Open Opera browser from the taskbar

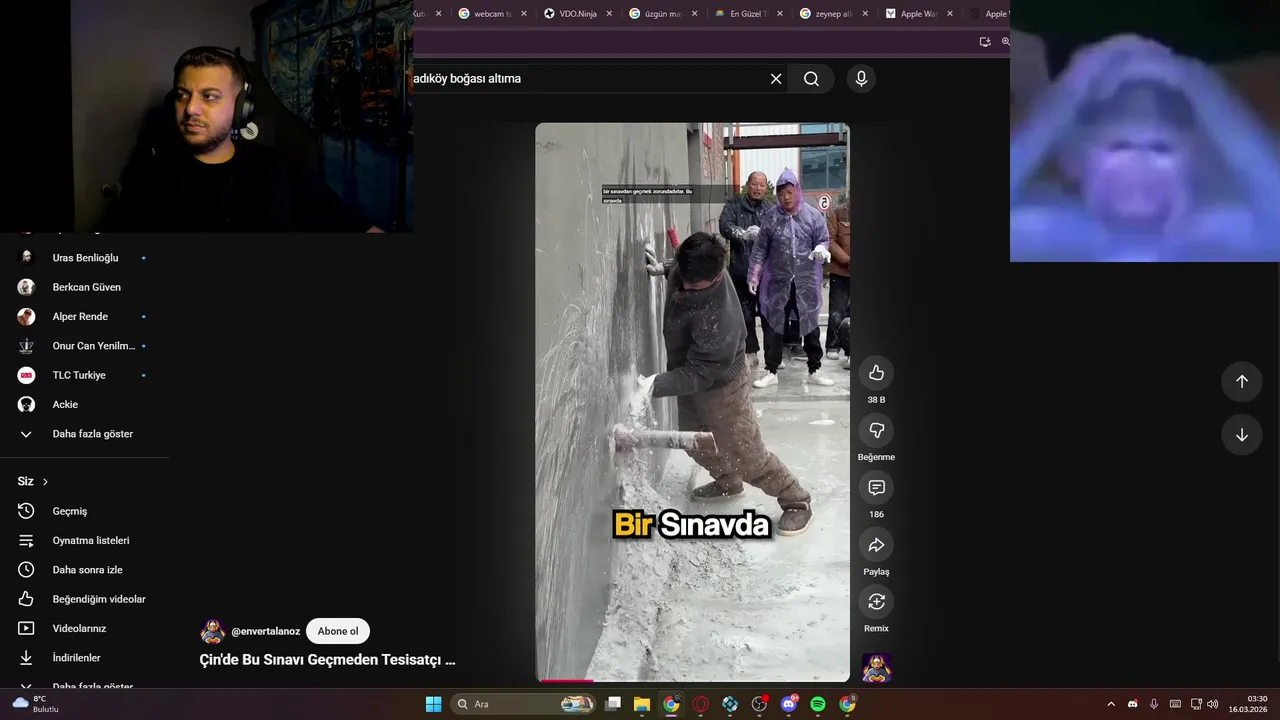701,704
